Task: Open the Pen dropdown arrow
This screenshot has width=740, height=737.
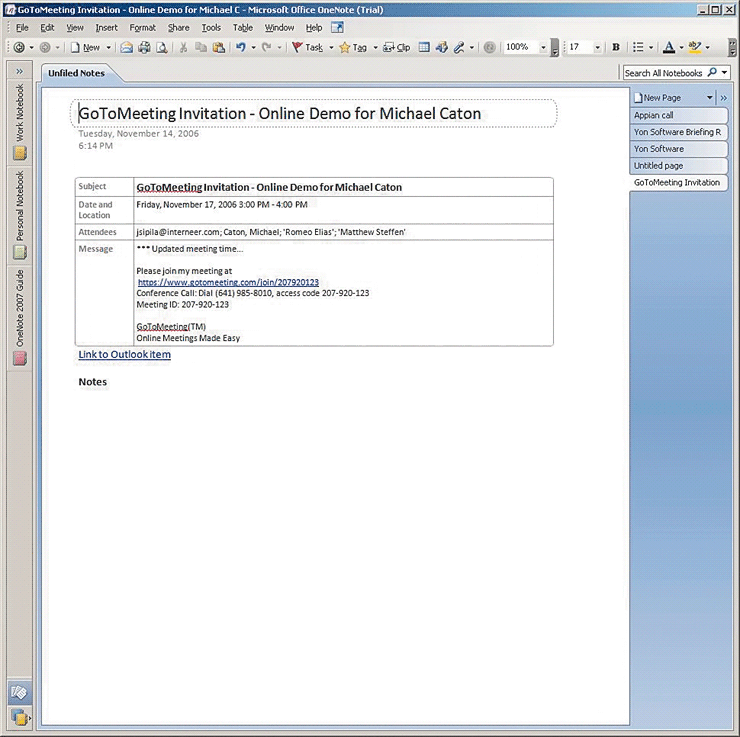Action: 471,47
